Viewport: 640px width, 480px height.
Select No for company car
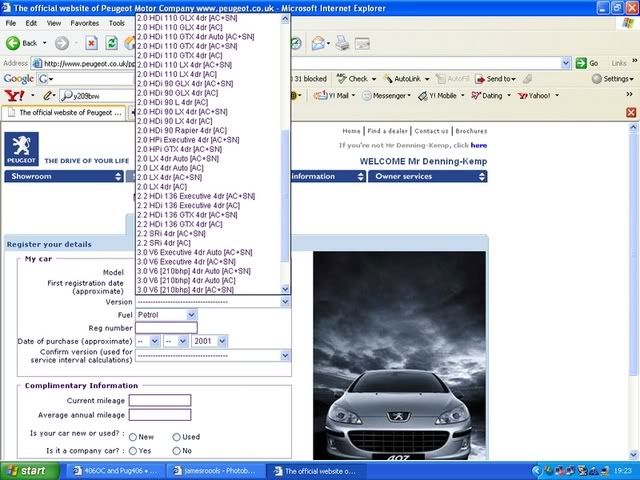[x=176, y=451]
